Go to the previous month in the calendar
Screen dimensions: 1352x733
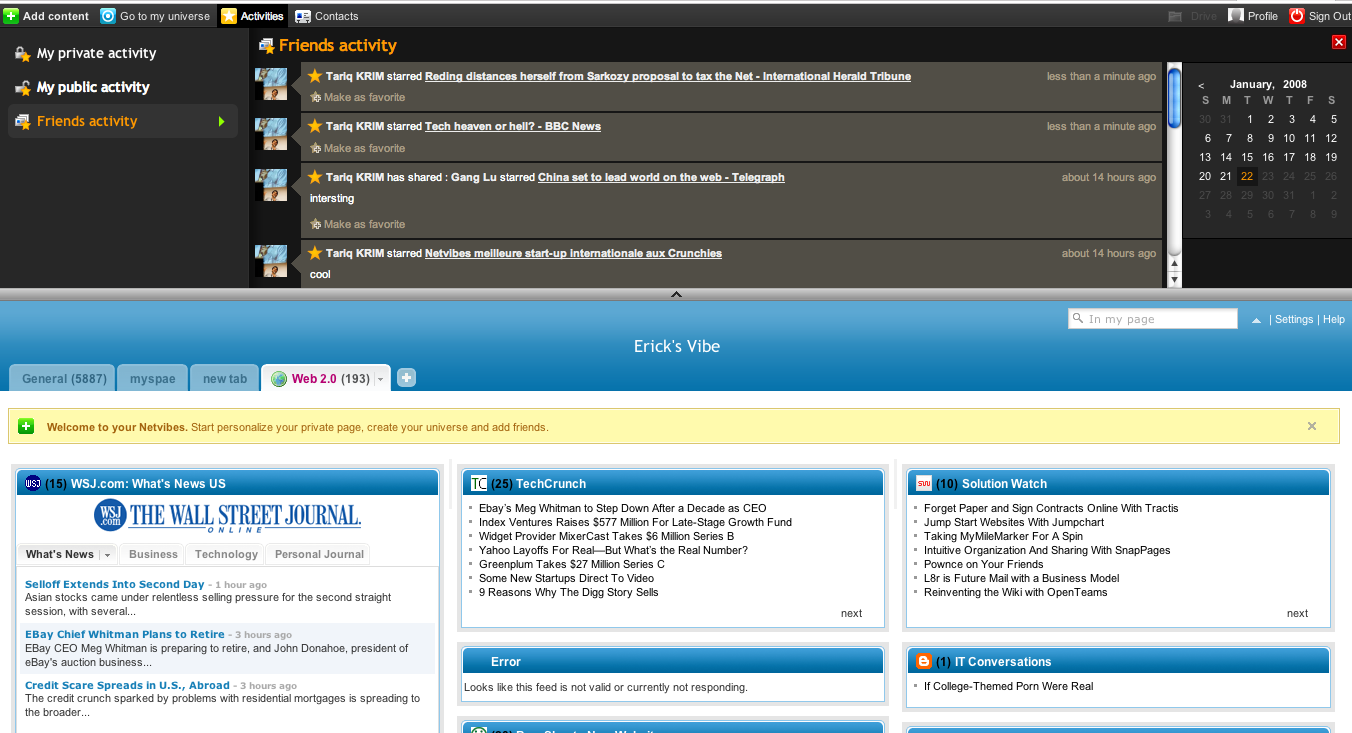click(x=1201, y=85)
